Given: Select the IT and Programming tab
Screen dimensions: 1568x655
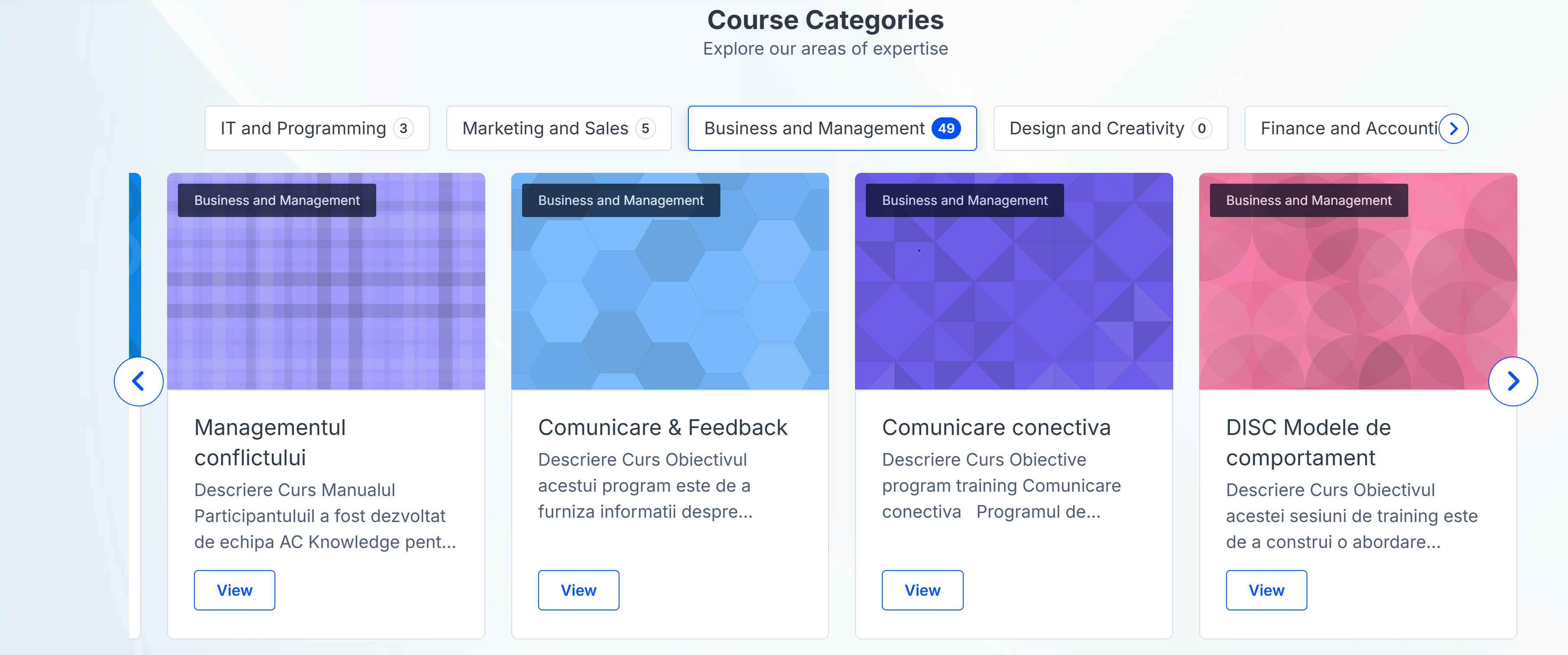Looking at the screenshot, I should click(x=316, y=129).
